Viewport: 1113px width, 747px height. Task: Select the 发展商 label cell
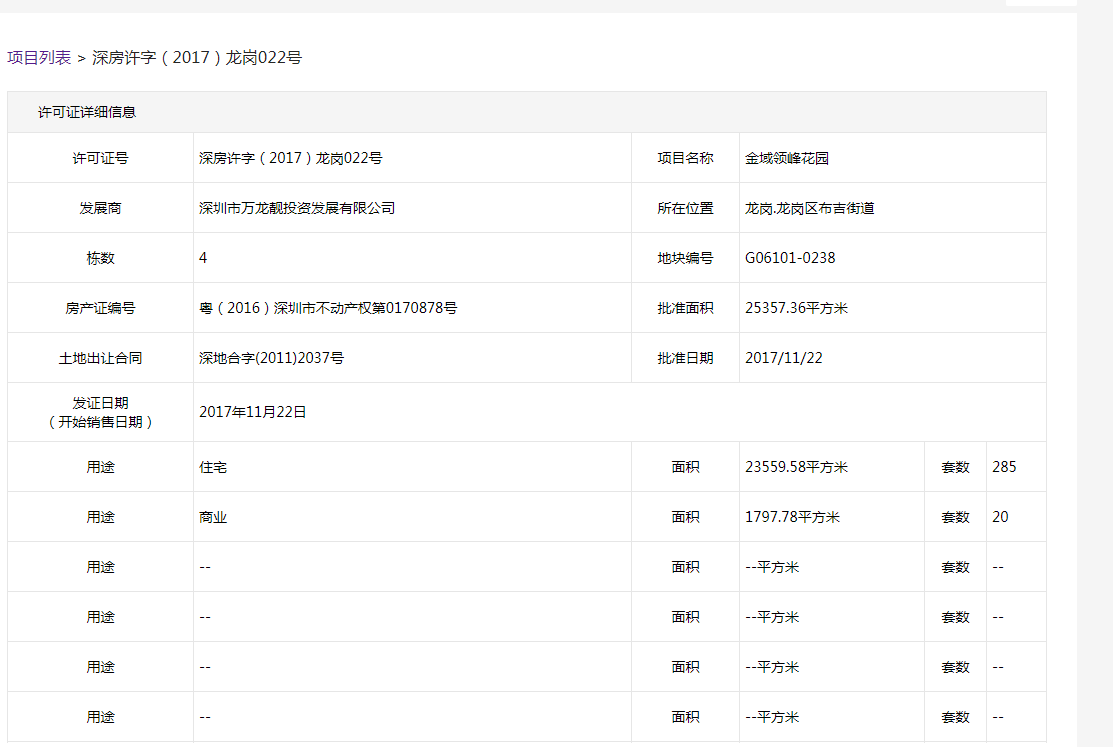coord(100,208)
